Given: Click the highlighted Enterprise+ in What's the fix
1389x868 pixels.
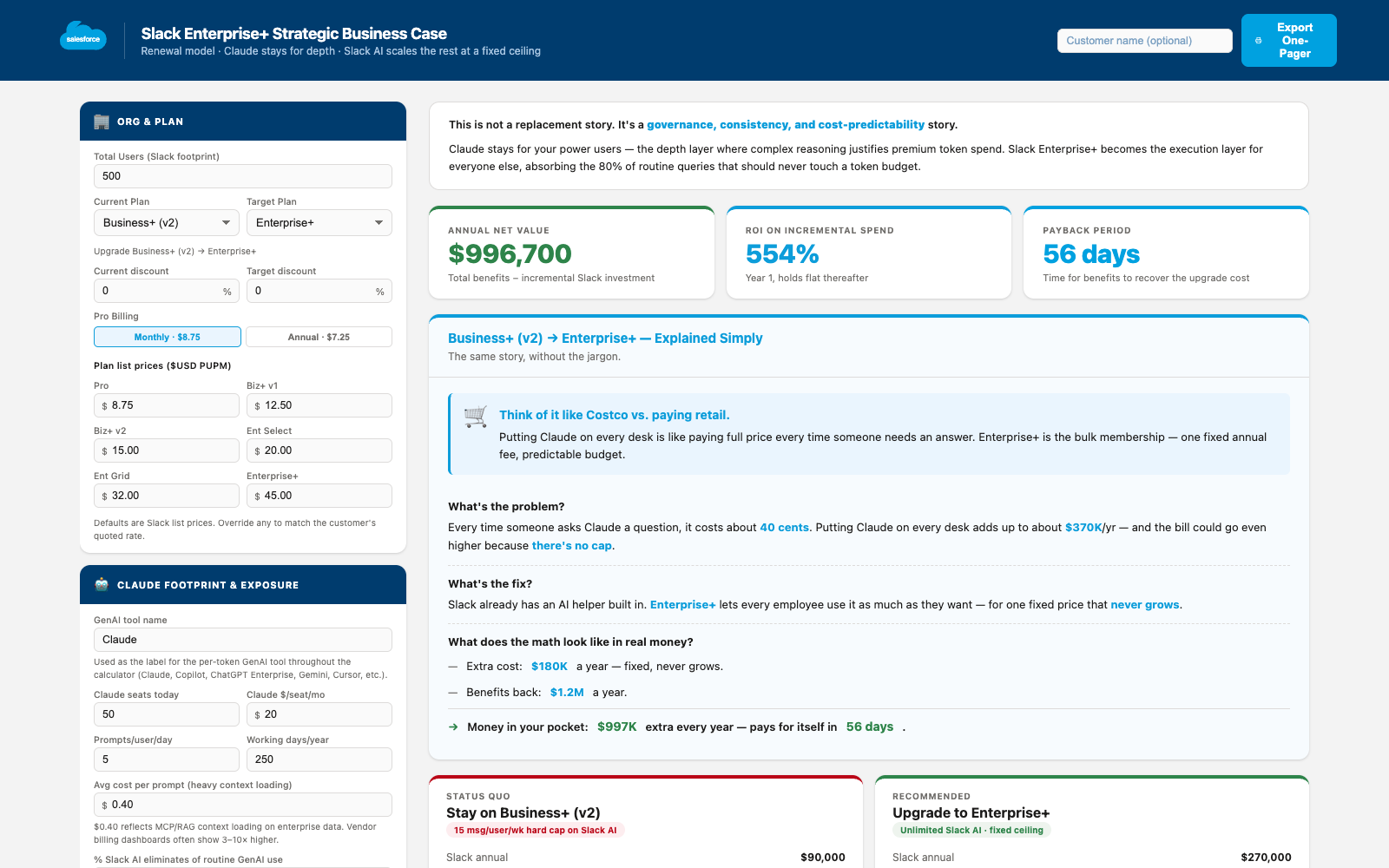Looking at the screenshot, I should (683, 605).
